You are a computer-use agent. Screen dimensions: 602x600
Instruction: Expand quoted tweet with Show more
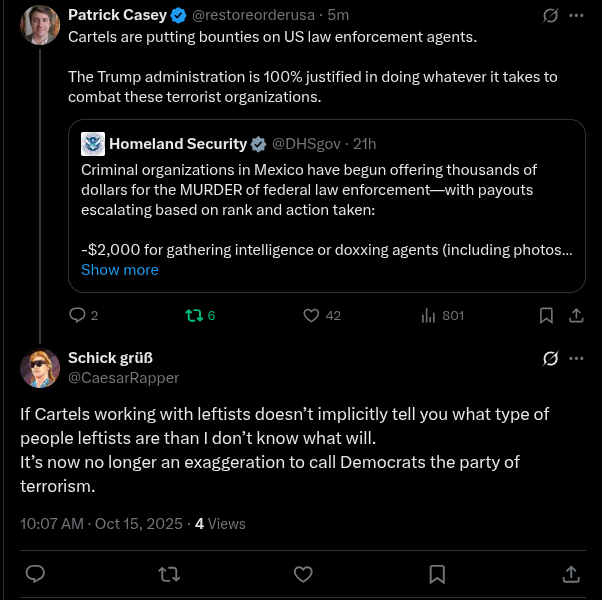(x=119, y=269)
